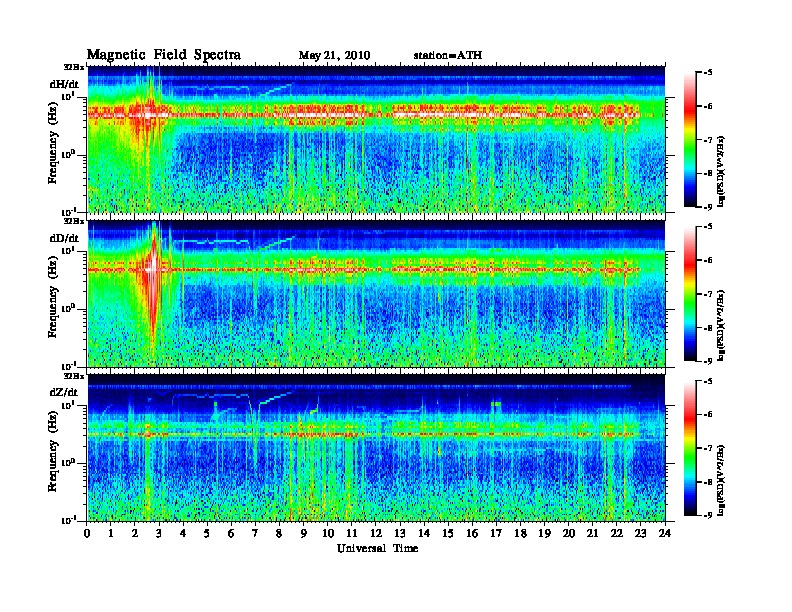Click the hour '12' tick label
The width and height of the screenshot is (792, 612).
tap(376, 533)
